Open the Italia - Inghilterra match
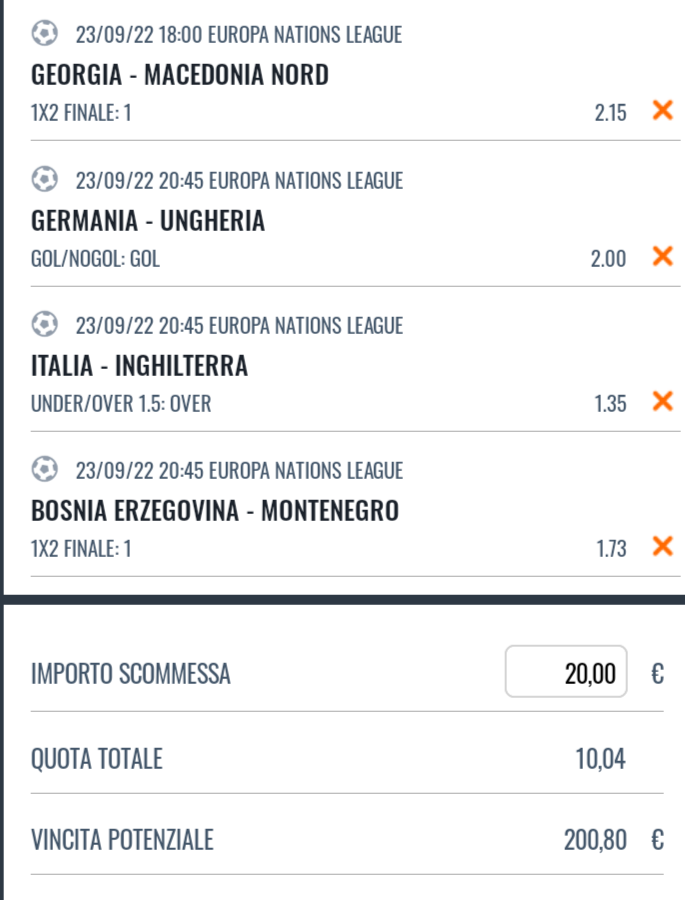 [x=140, y=366]
